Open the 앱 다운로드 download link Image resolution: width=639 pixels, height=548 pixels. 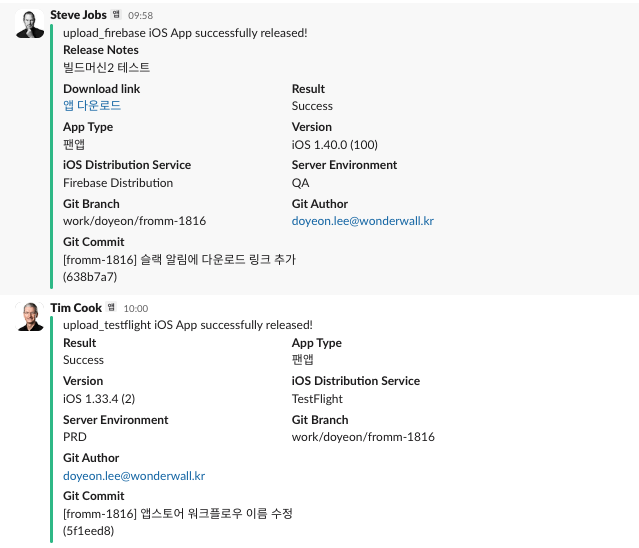click(x=92, y=106)
